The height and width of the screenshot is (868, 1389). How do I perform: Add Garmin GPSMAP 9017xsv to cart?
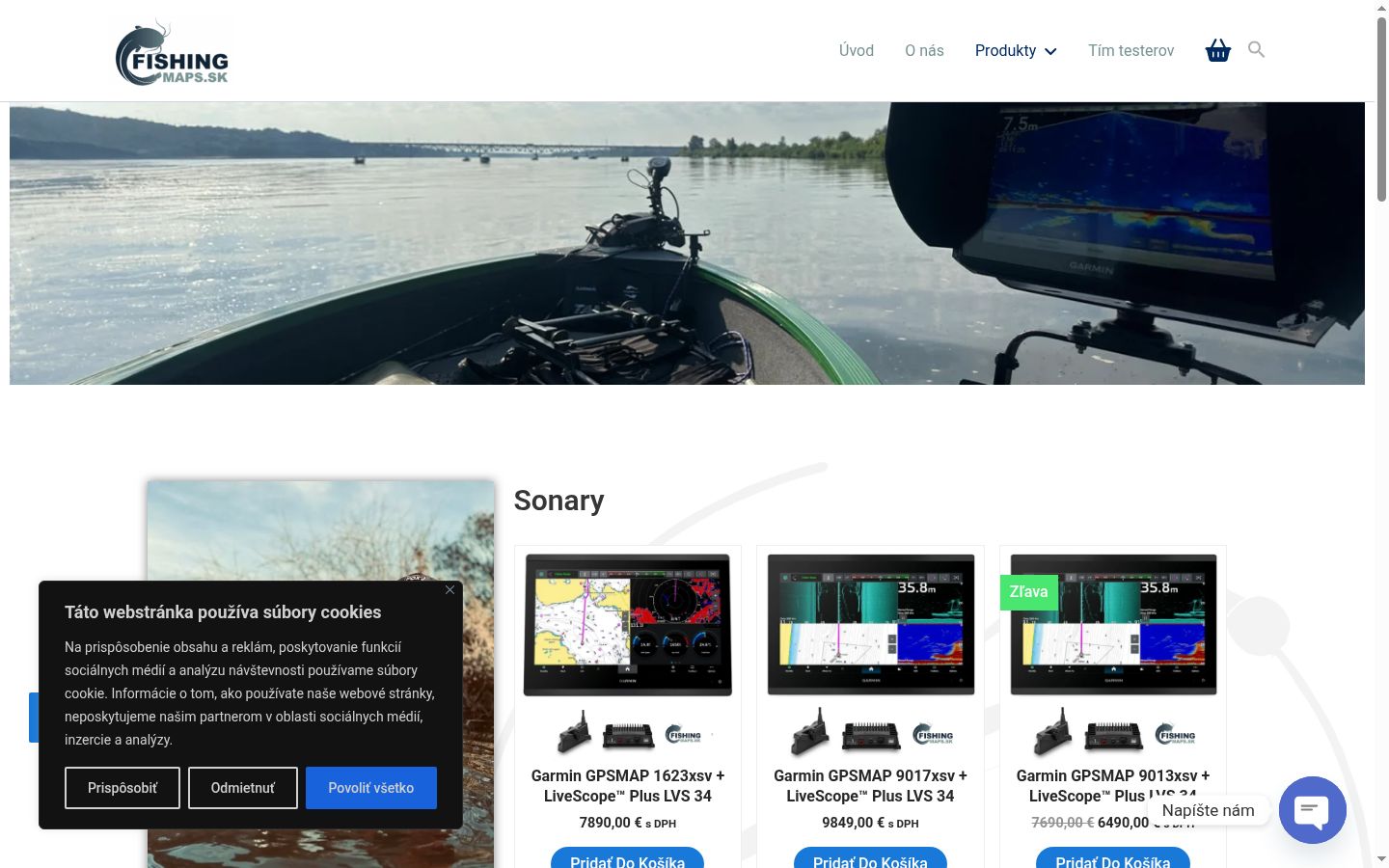point(870,858)
